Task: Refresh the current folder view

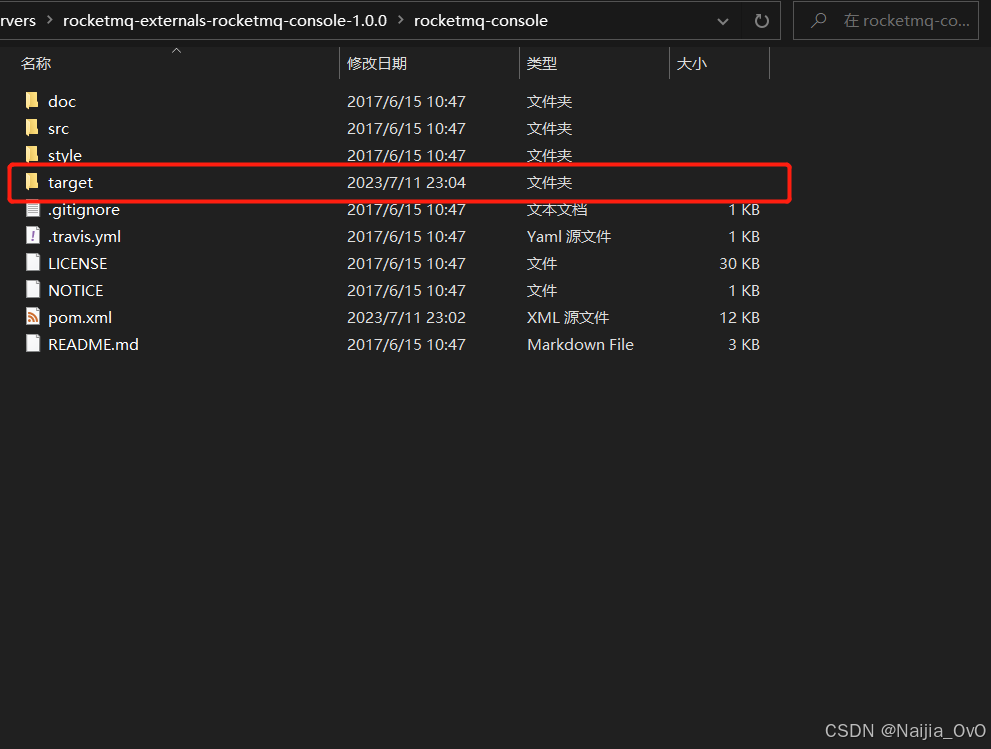Action: 762,21
